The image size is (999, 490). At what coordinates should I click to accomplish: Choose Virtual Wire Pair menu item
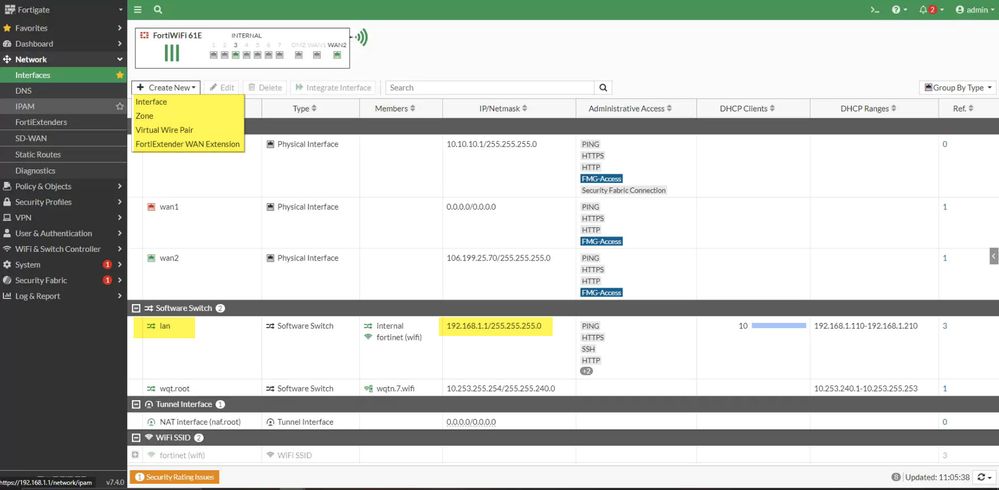pos(164,130)
